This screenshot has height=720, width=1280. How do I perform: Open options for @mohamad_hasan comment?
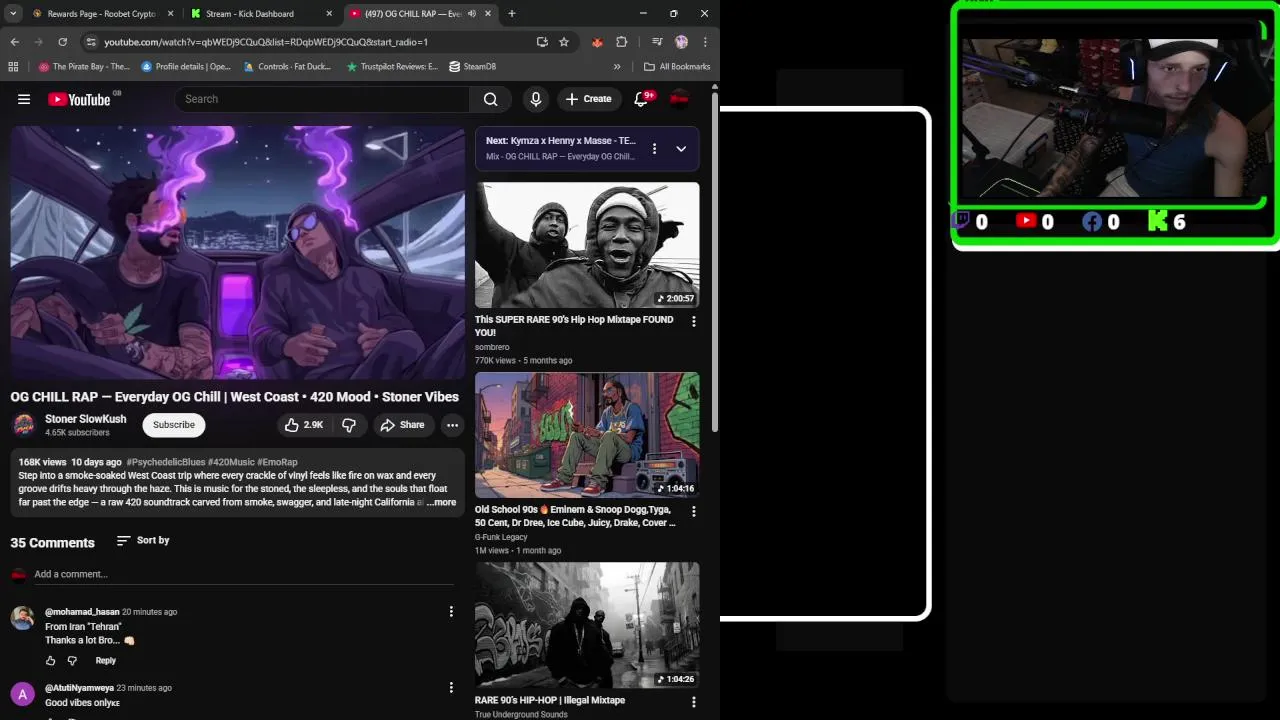pos(451,612)
